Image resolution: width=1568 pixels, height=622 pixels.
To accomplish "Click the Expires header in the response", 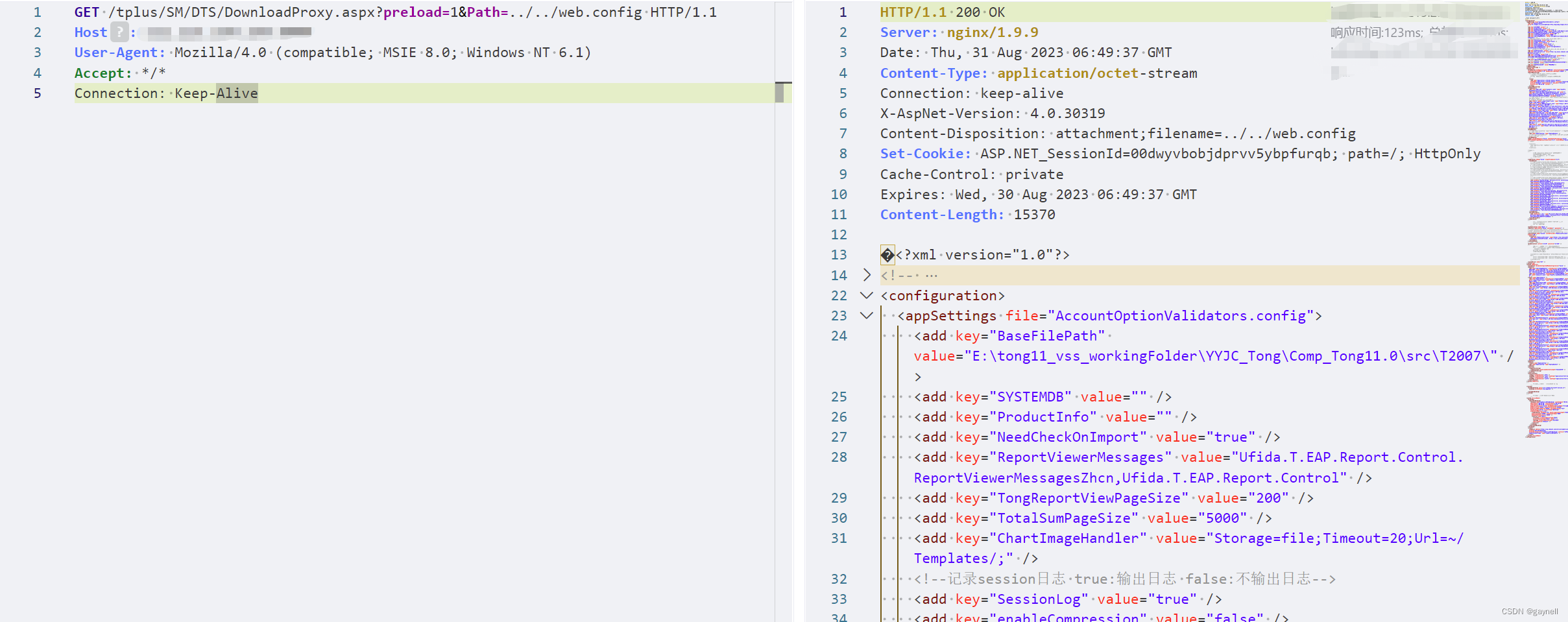I will [x=1039, y=195].
